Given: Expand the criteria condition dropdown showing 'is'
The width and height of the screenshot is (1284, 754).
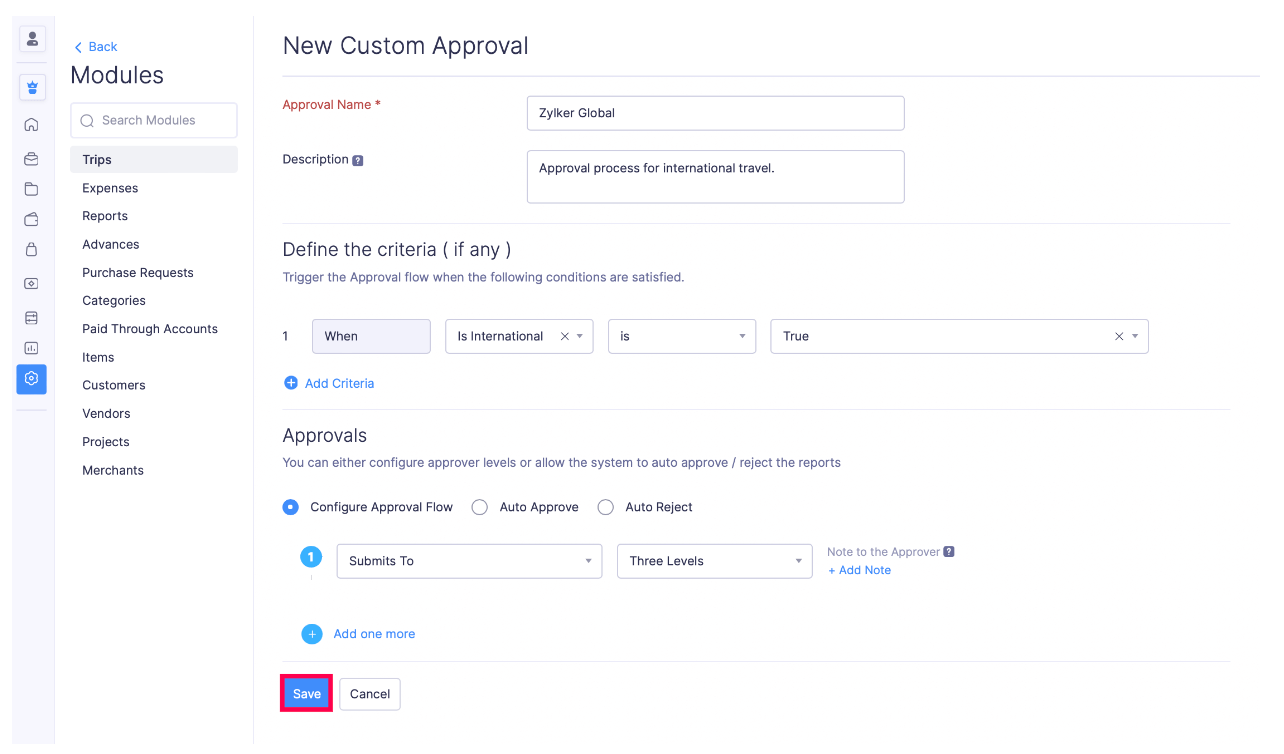Looking at the screenshot, I should (681, 336).
